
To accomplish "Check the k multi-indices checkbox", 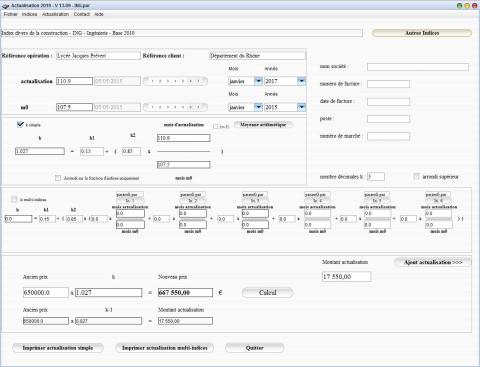I will click(14, 199).
